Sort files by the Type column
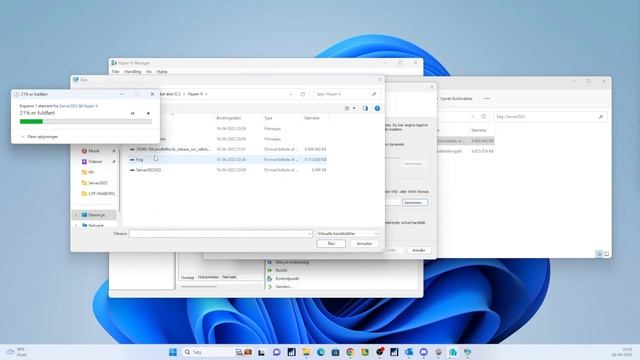This screenshot has height=360, width=640. (x=268, y=118)
